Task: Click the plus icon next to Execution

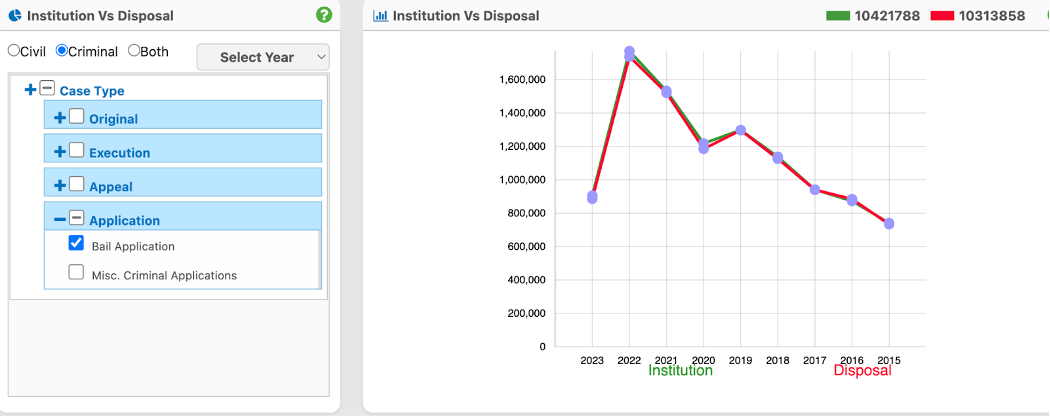Action: pos(60,152)
